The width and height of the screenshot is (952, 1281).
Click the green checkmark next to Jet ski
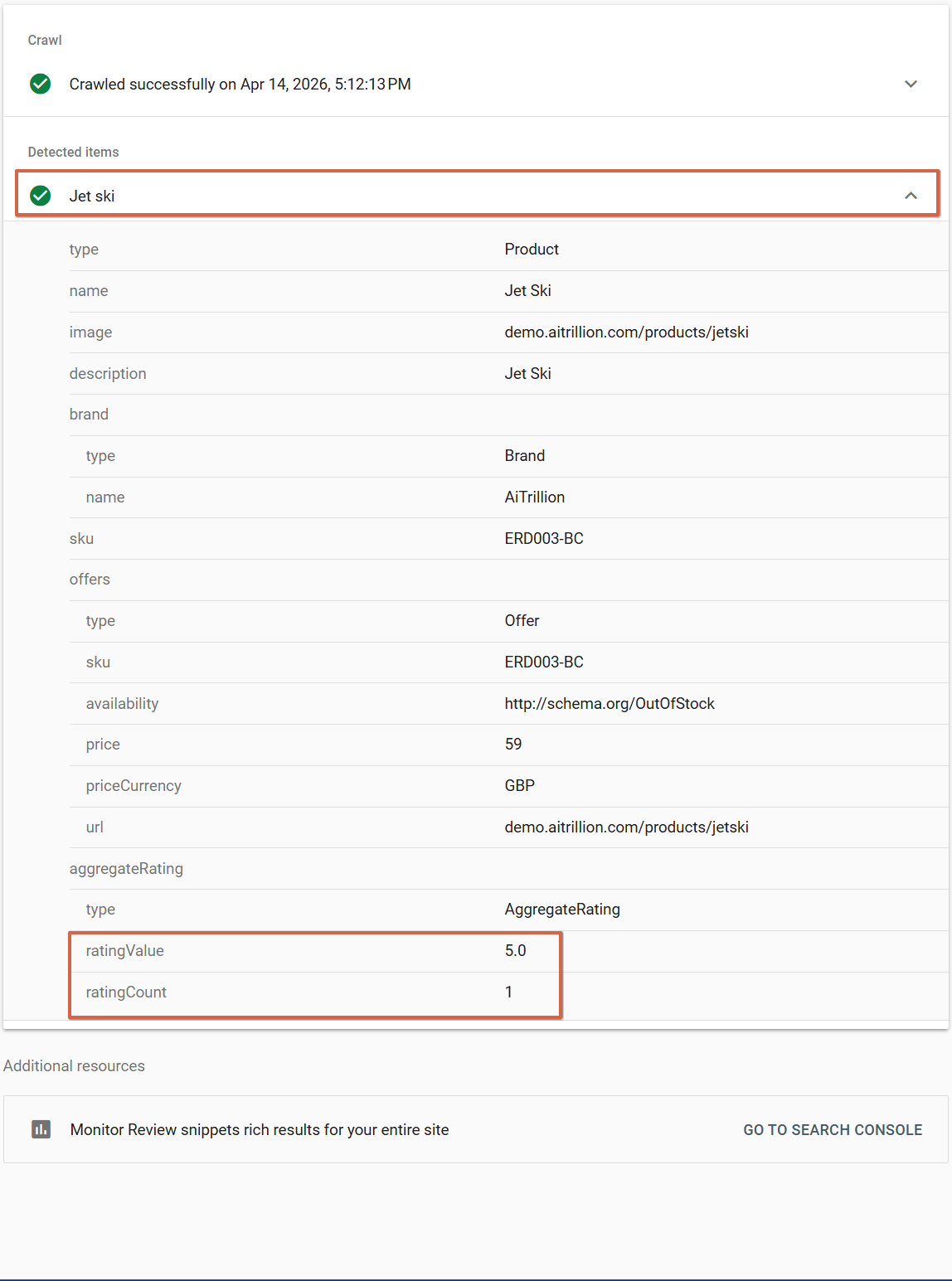(x=40, y=196)
